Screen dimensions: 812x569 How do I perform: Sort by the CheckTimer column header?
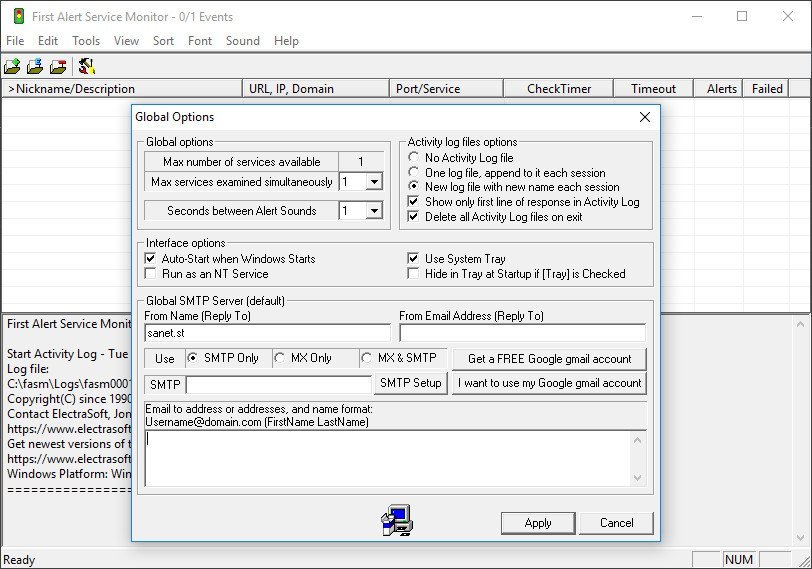pyautogui.click(x=559, y=89)
